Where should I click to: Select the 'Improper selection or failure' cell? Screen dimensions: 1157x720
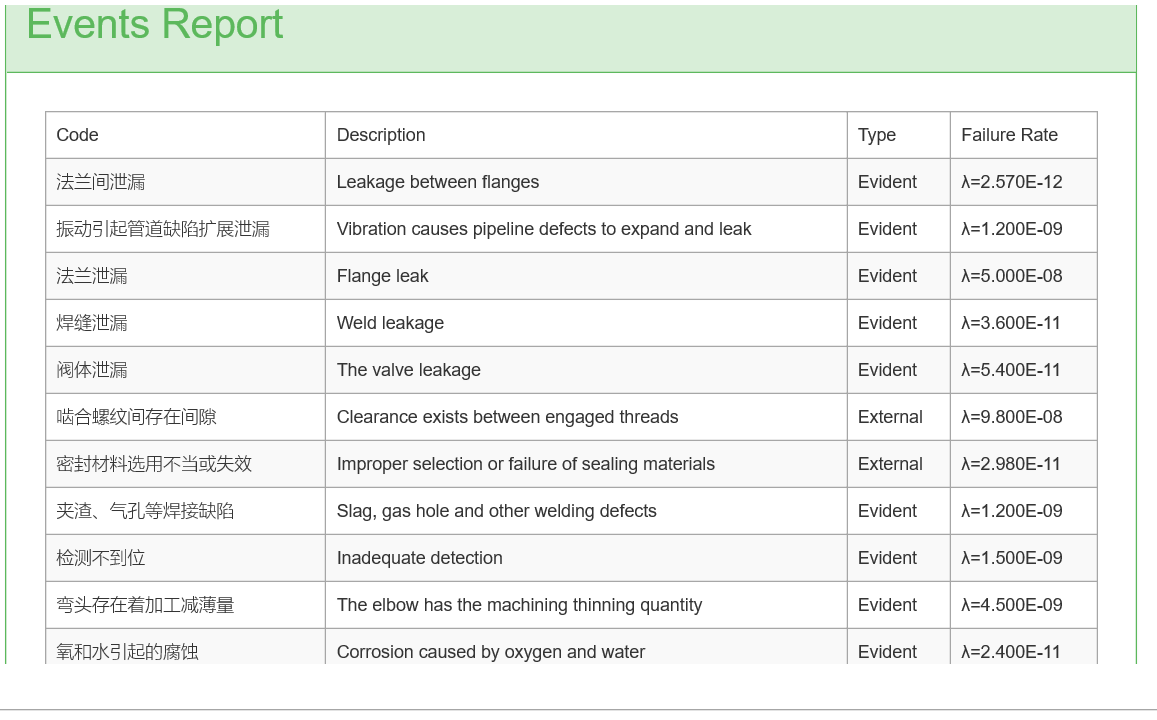point(526,464)
